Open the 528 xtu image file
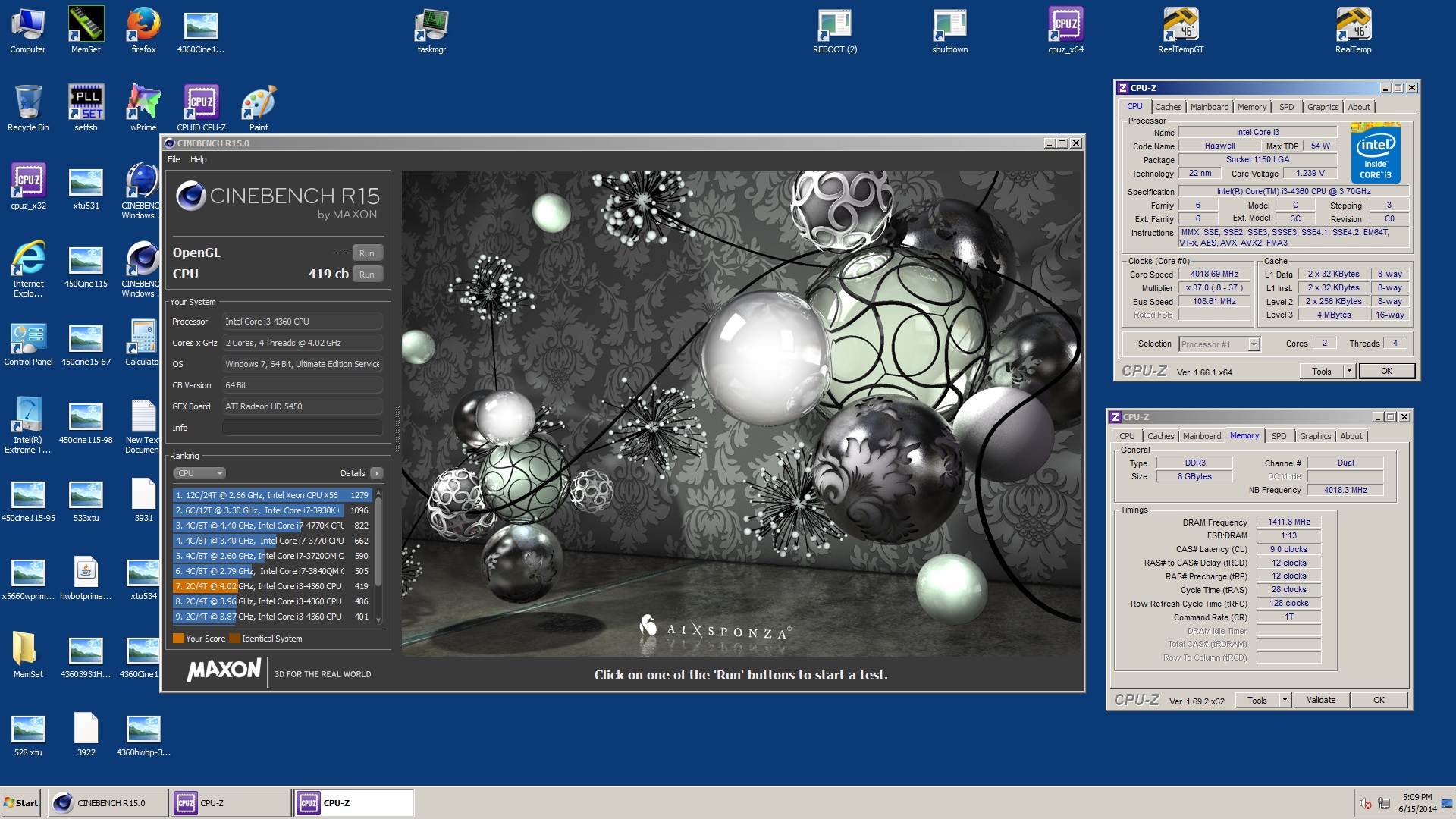Image resolution: width=1456 pixels, height=819 pixels. [28, 733]
